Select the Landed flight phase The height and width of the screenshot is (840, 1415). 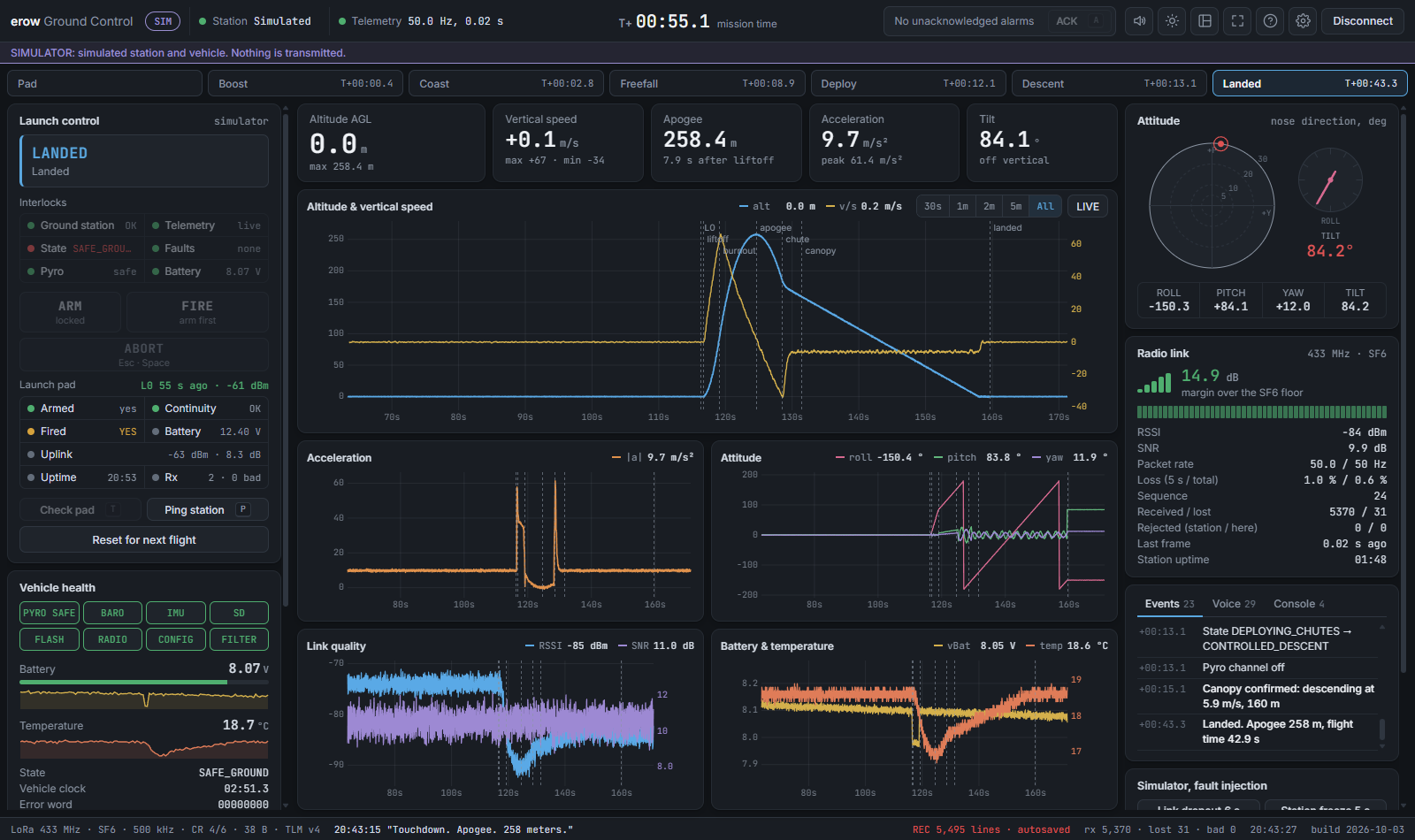tap(1310, 83)
